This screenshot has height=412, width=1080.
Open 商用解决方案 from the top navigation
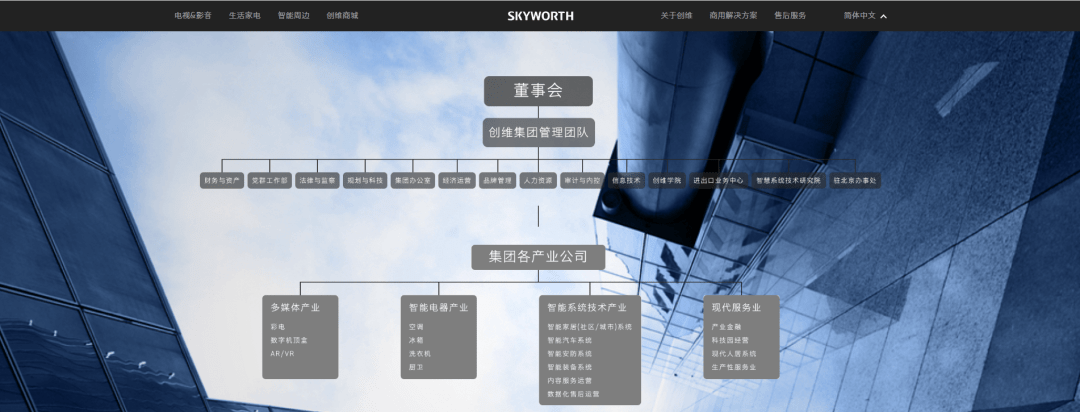pos(733,16)
